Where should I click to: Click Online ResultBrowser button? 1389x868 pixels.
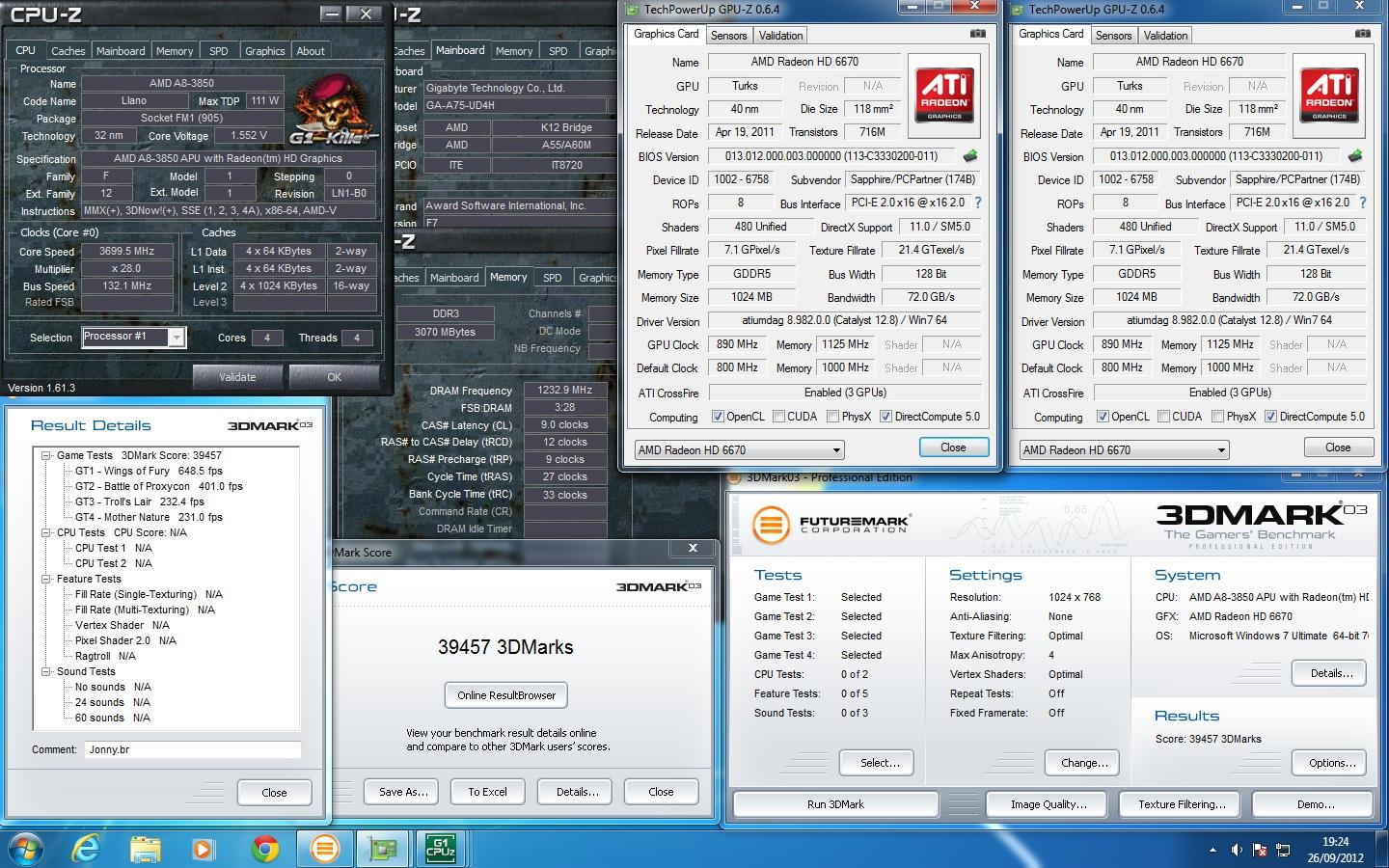[x=506, y=695]
